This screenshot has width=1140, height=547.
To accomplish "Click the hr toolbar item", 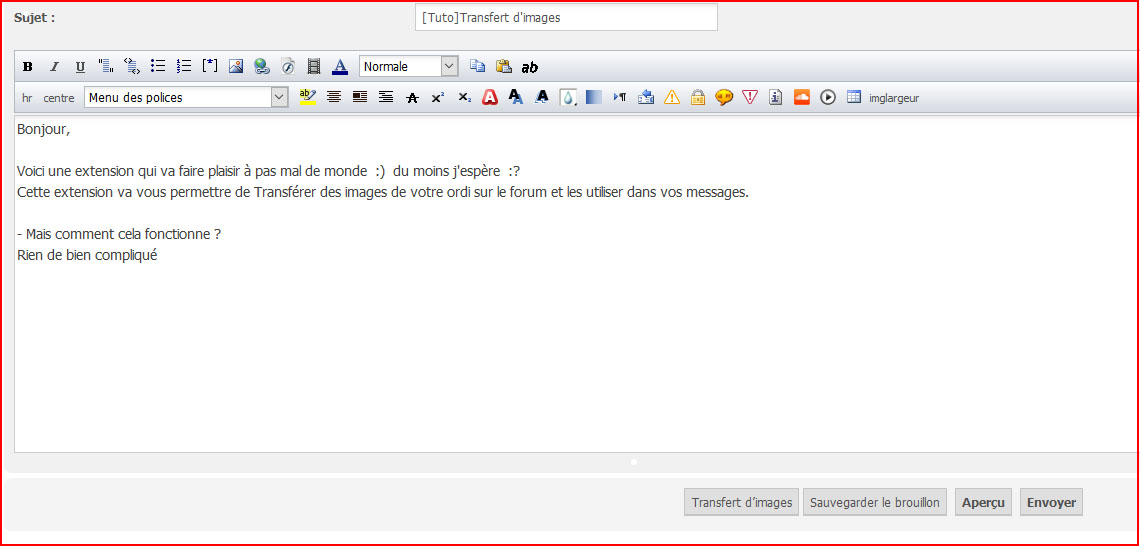I will click(27, 98).
